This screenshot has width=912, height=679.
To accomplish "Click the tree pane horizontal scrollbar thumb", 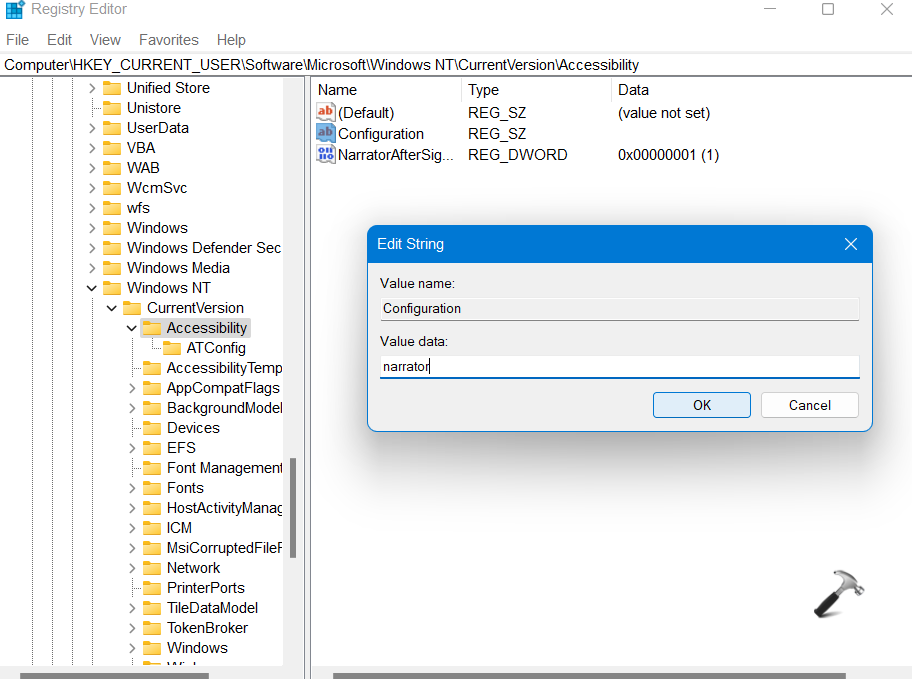I will point(114,676).
